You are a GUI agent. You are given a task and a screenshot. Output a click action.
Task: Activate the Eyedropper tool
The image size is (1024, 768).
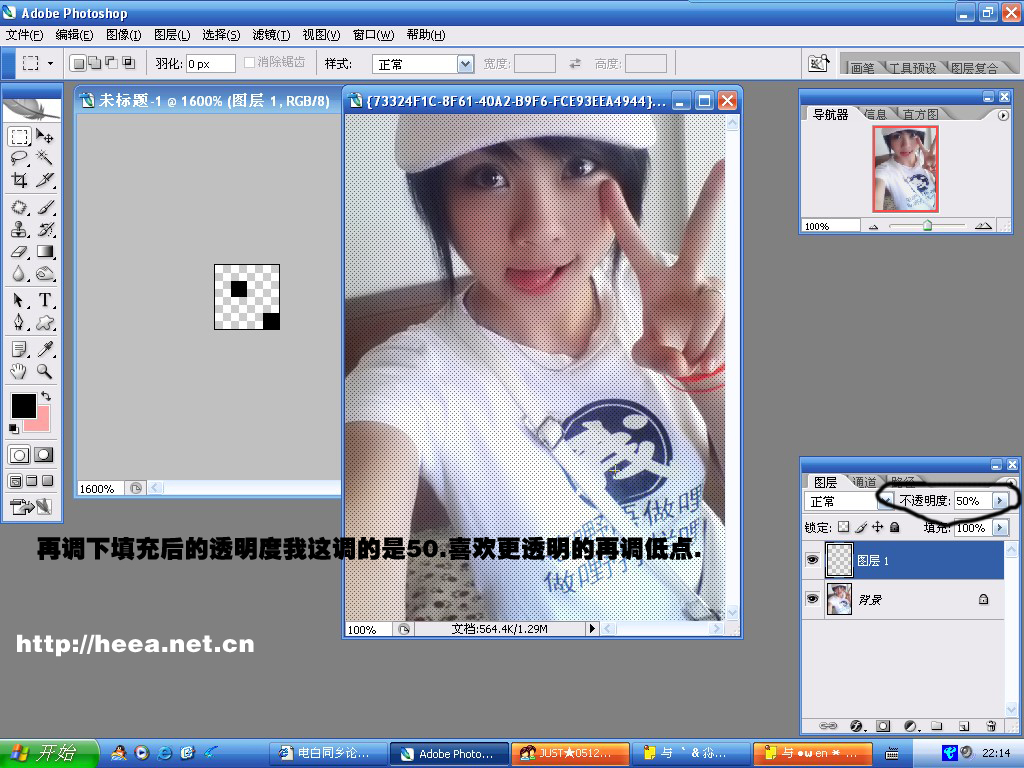[45, 348]
